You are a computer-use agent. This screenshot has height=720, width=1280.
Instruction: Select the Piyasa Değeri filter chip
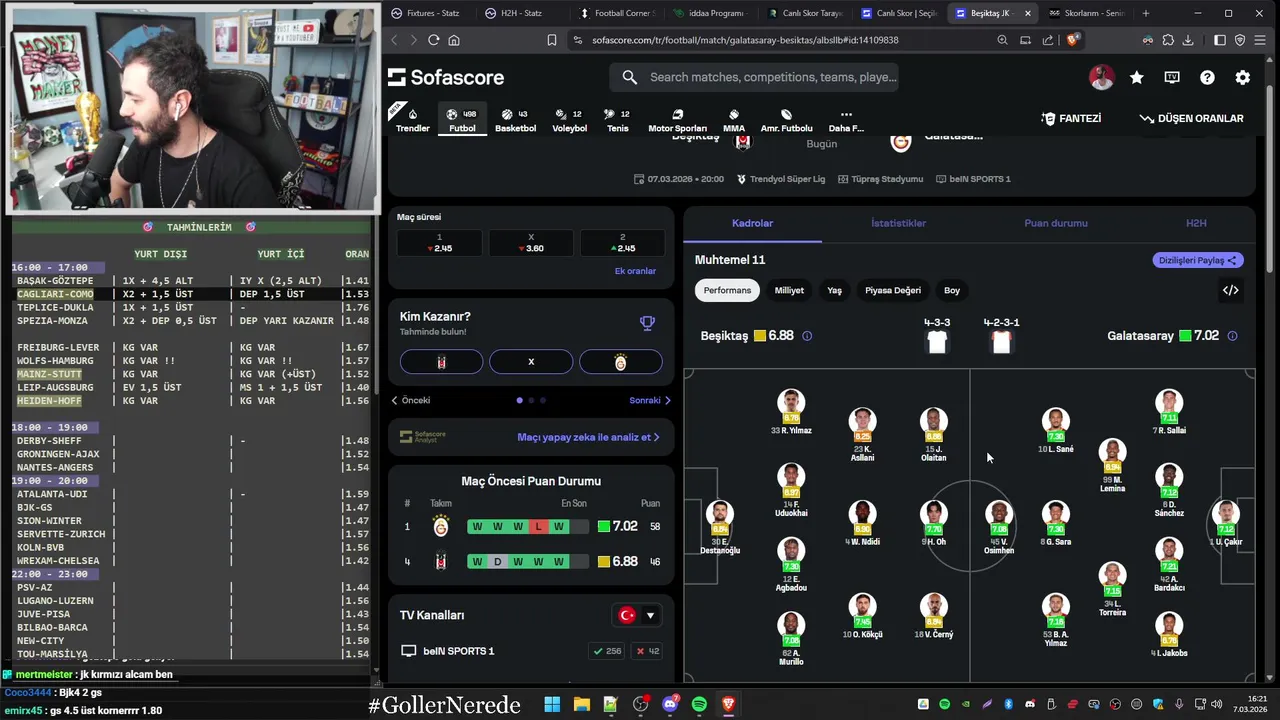tap(893, 290)
